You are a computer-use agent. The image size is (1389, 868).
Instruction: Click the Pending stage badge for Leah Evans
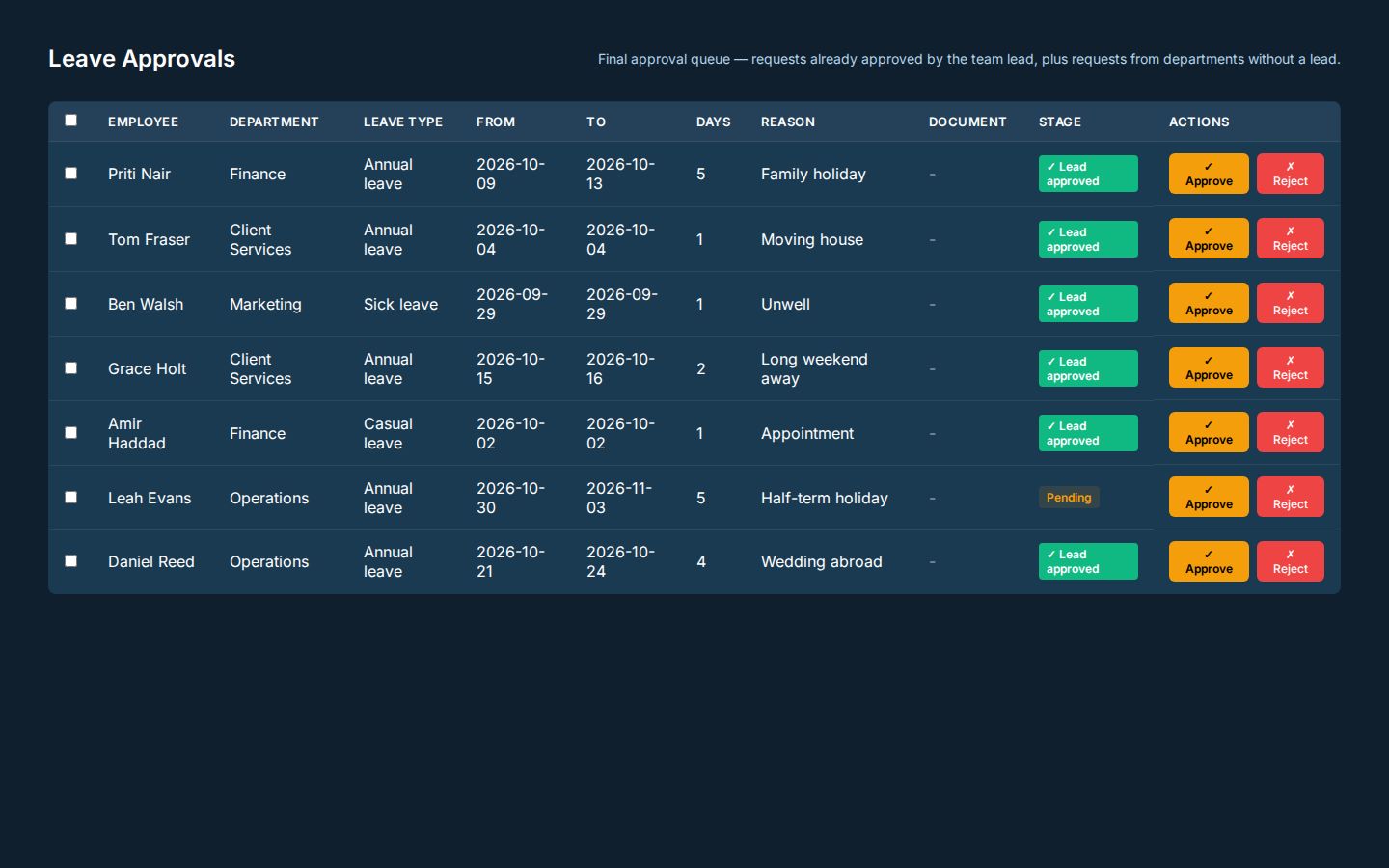pyautogui.click(x=1069, y=498)
